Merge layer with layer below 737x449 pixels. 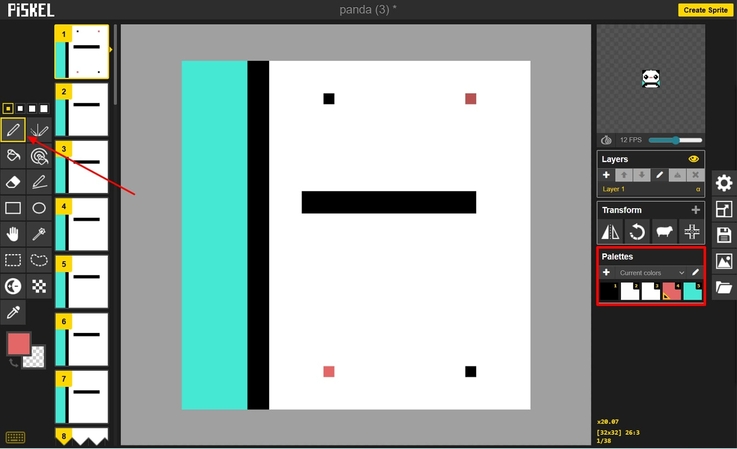click(x=677, y=175)
